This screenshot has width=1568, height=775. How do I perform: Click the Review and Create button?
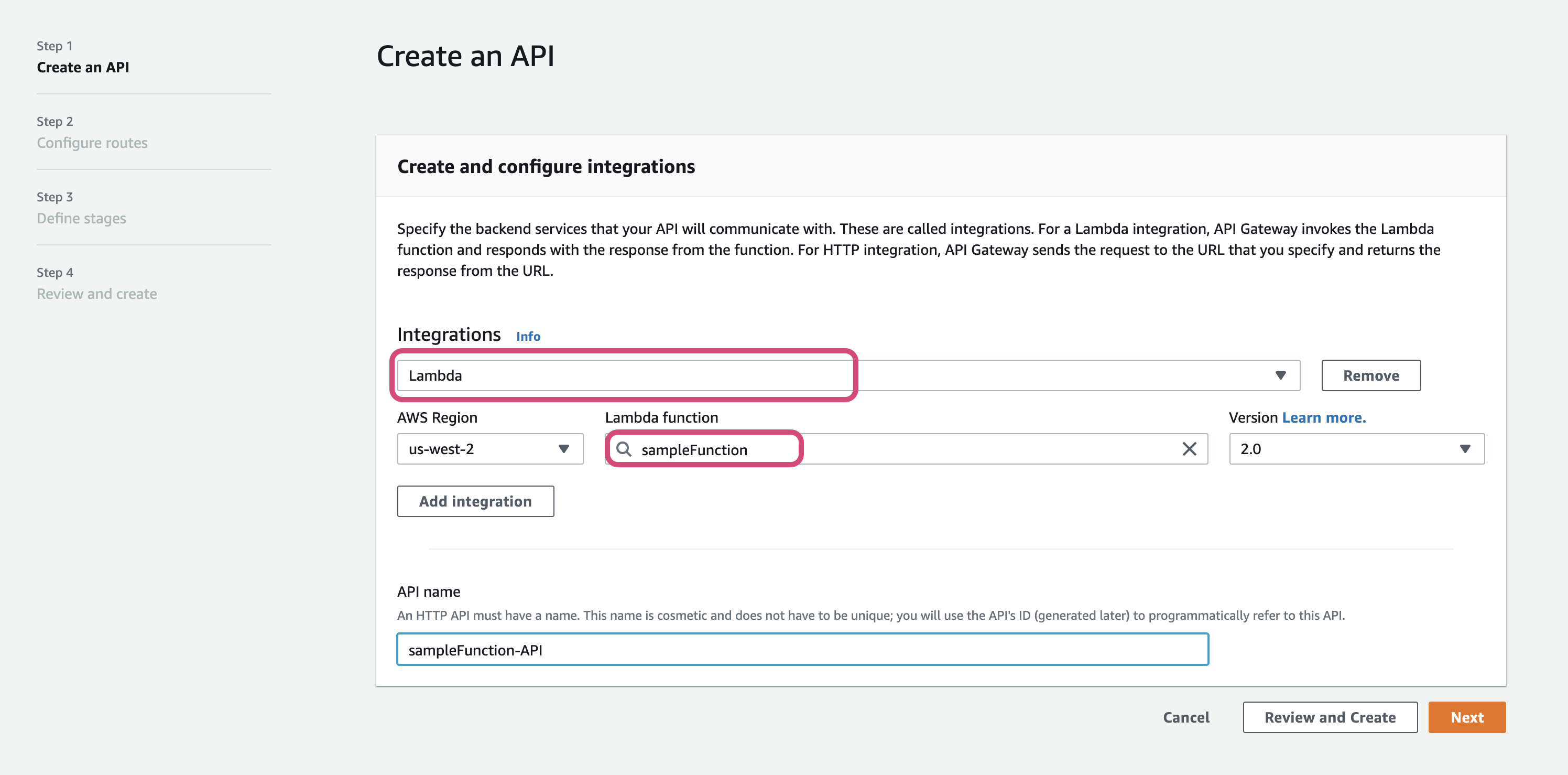[x=1330, y=717]
